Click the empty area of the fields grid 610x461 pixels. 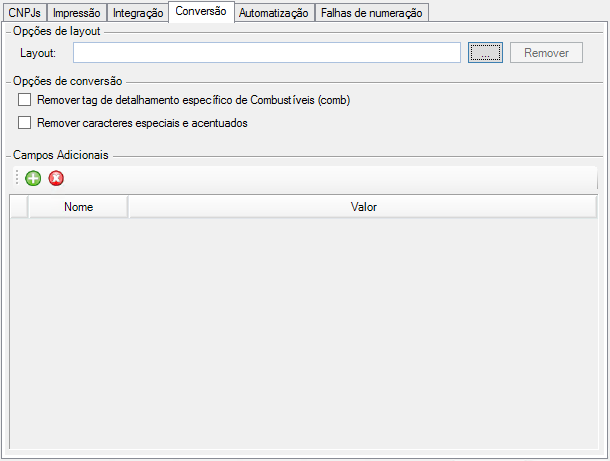click(300, 330)
